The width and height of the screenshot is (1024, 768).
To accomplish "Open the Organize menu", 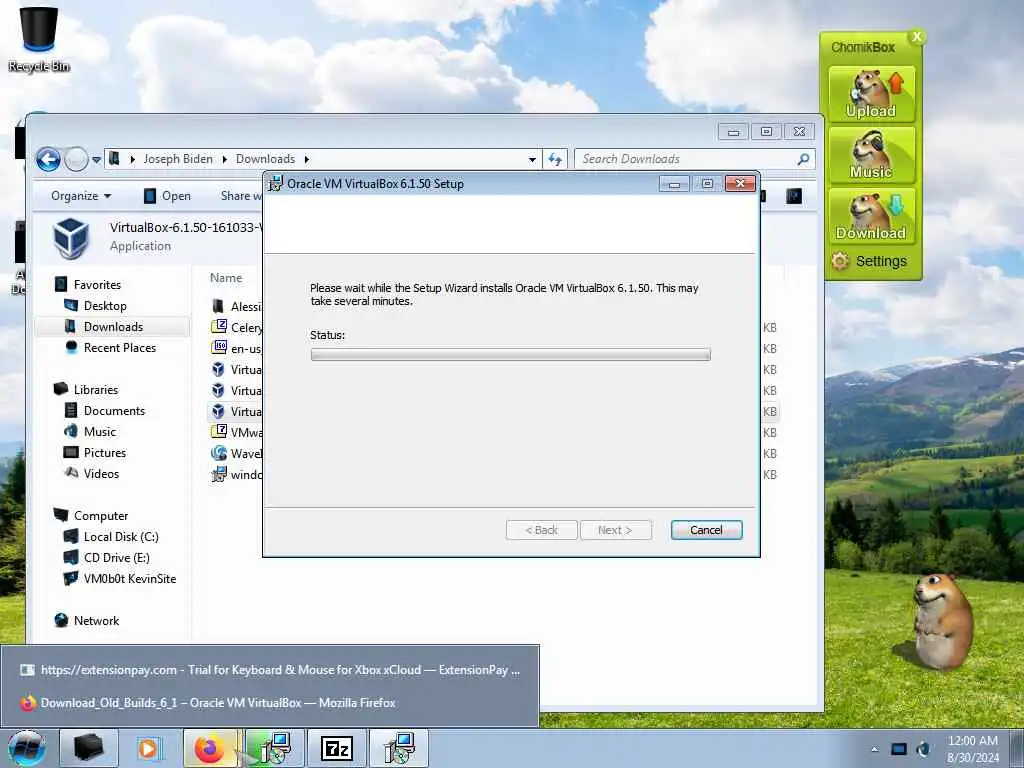I will coord(81,196).
